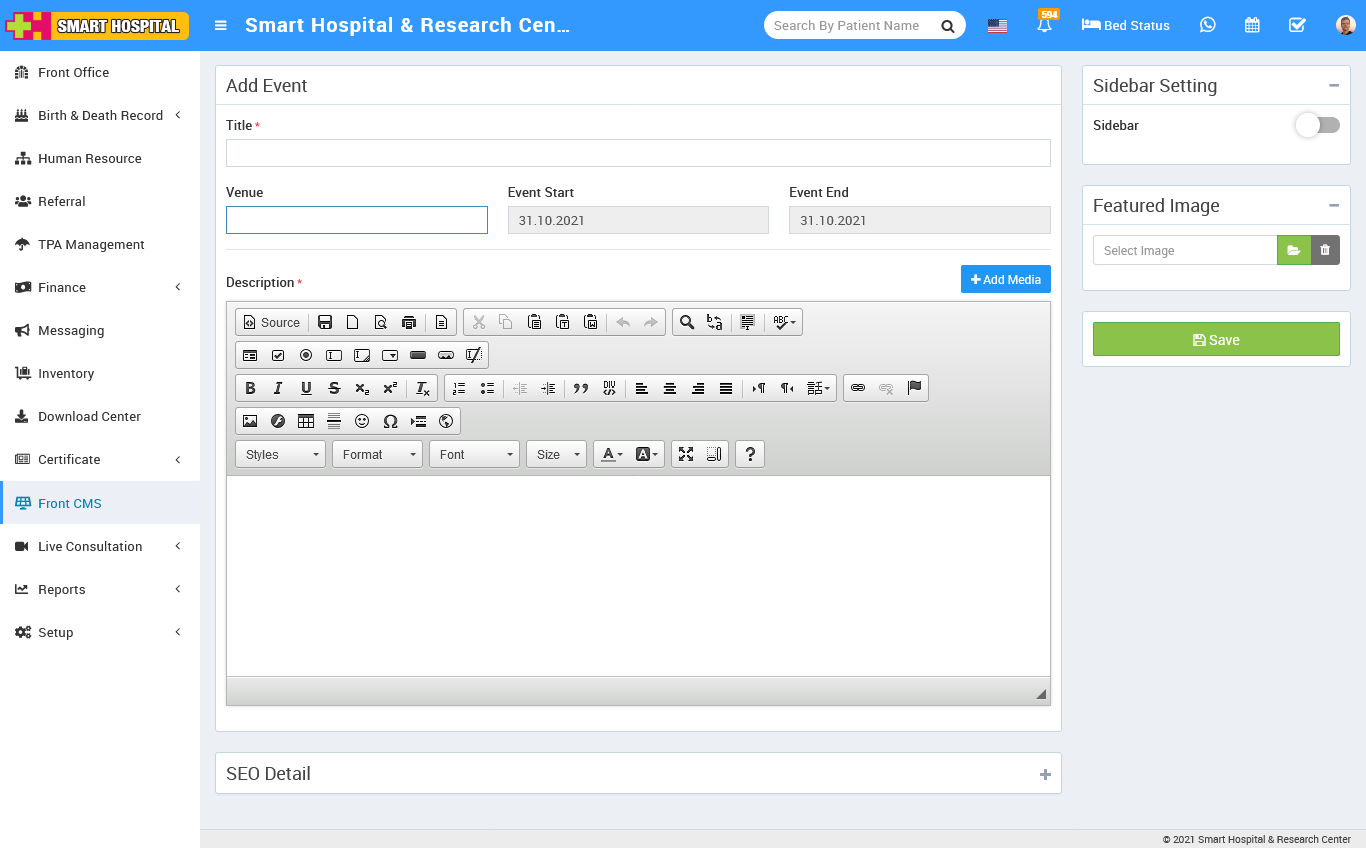This screenshot has width=1366, height=848.
Task: Insert a checkbox form element in the editor
Action: click(278, 355)
